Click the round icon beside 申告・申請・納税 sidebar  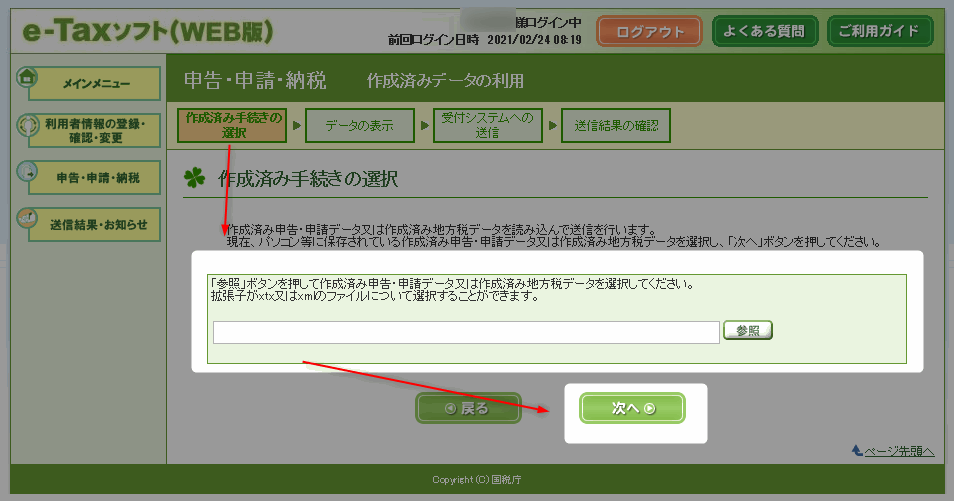(x=27, y=172)
